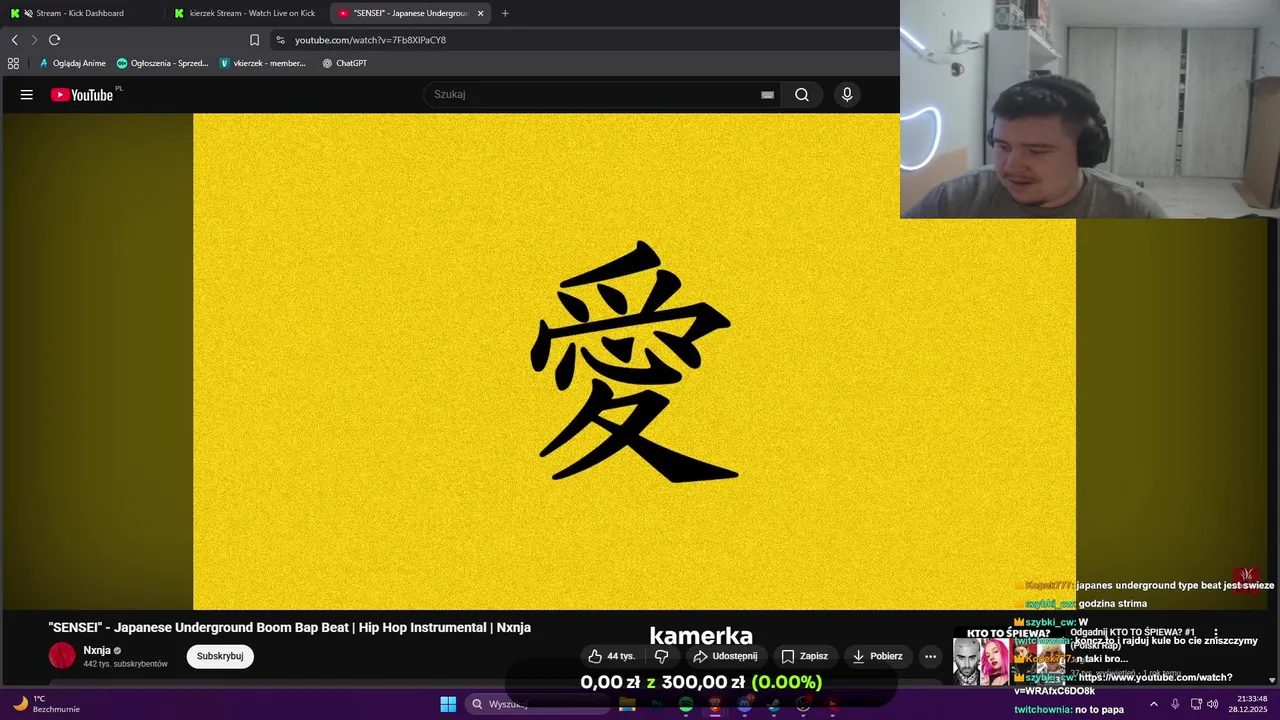This screenshot has height=720, width=1280.
Task: Open the browser apps grid icon
Action: click(x=13, y=63)
